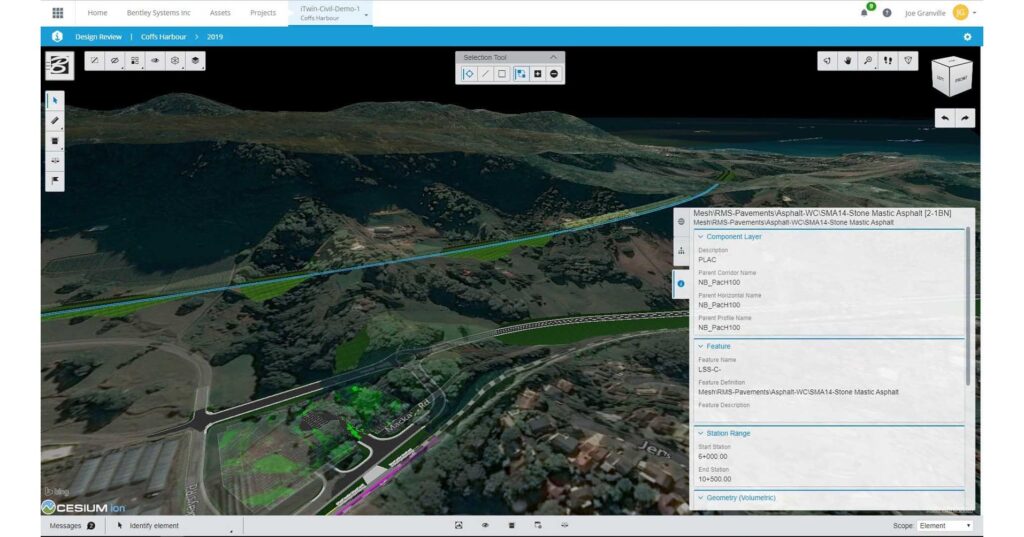This screenshot has height=537, width=1024.
Task: Select End Station value 10+500.00
Action: (x=714, y=479)
